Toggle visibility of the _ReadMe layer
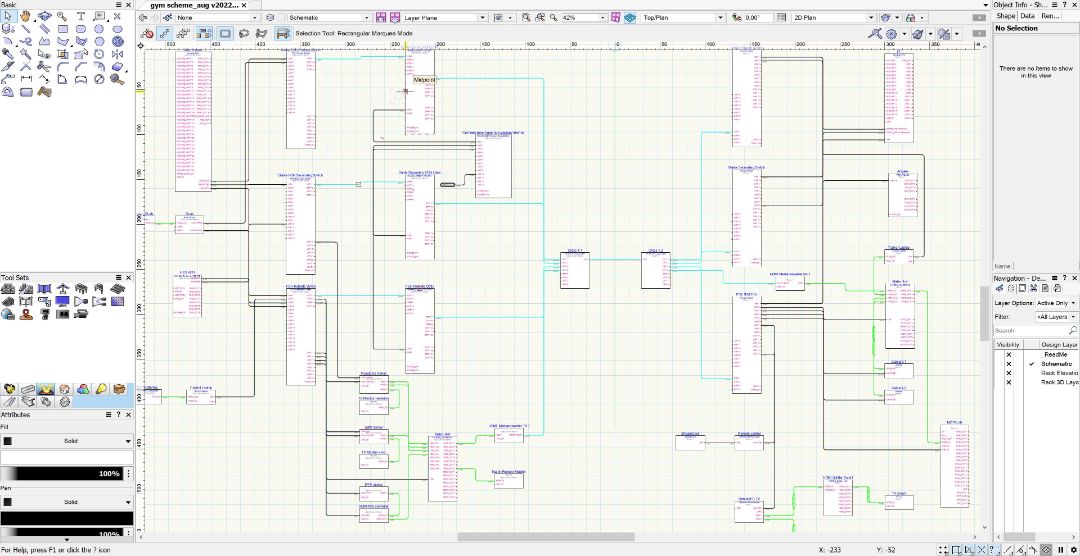Image resolution: width=1080 pixels, height=556 pixels. 1008,355
